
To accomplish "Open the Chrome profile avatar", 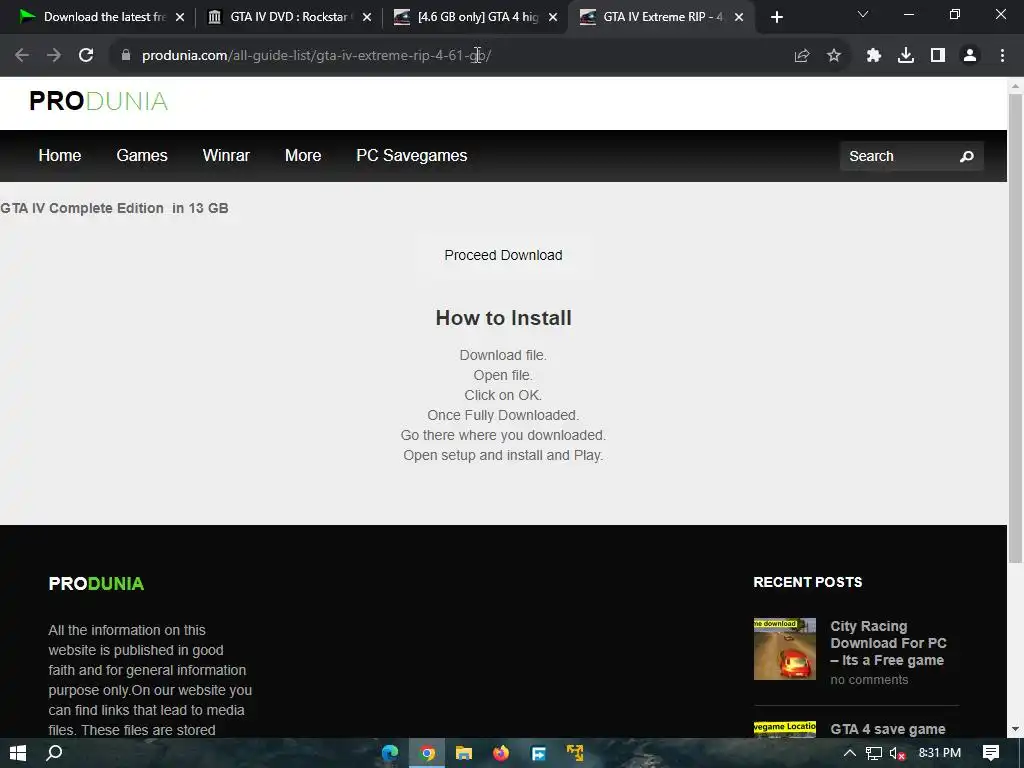I will coord(970,56).
